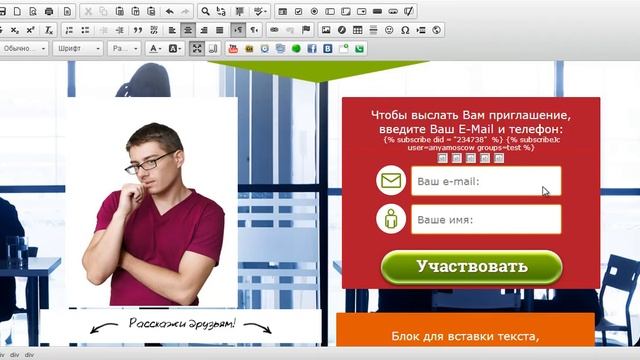
Task: Click the Print icon
Action: coord(49,11)
